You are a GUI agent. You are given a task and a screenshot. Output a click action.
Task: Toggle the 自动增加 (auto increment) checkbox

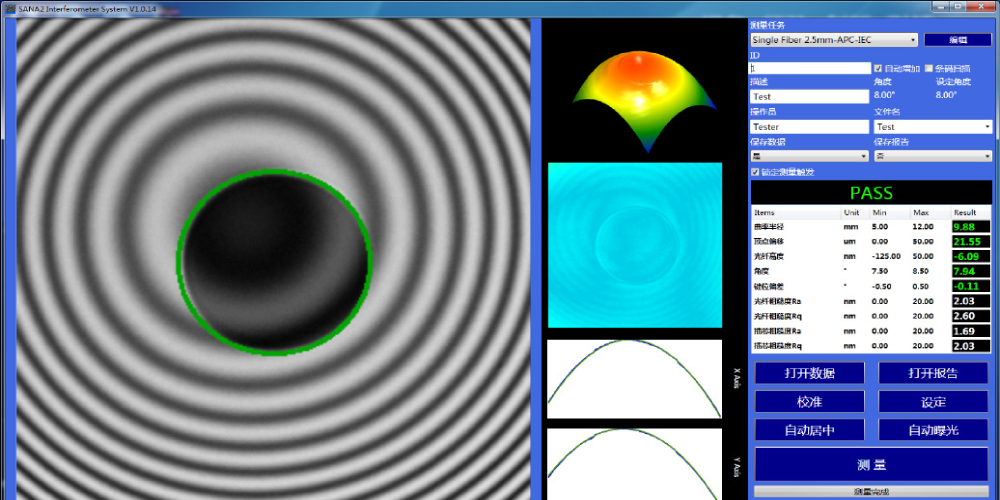point(879,69)
